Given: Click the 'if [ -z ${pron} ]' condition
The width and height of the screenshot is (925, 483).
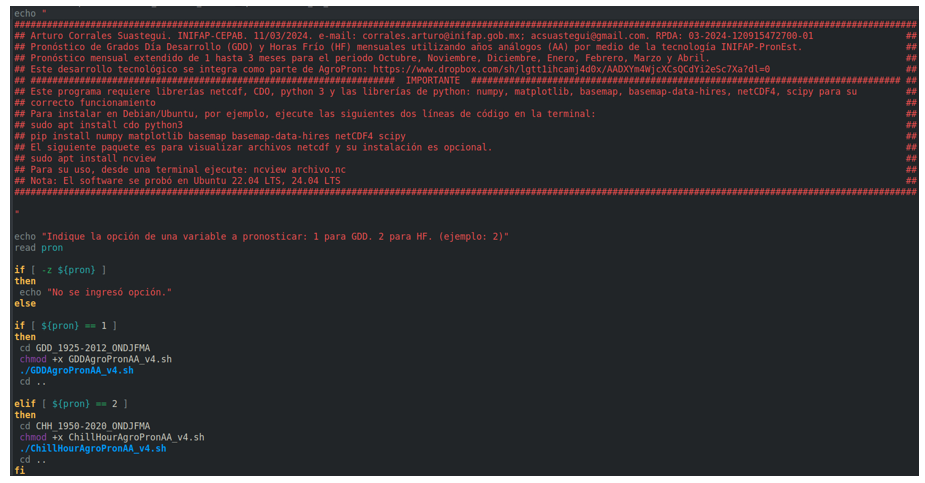Looking at the screenshot, I should (x=60, y=270).
